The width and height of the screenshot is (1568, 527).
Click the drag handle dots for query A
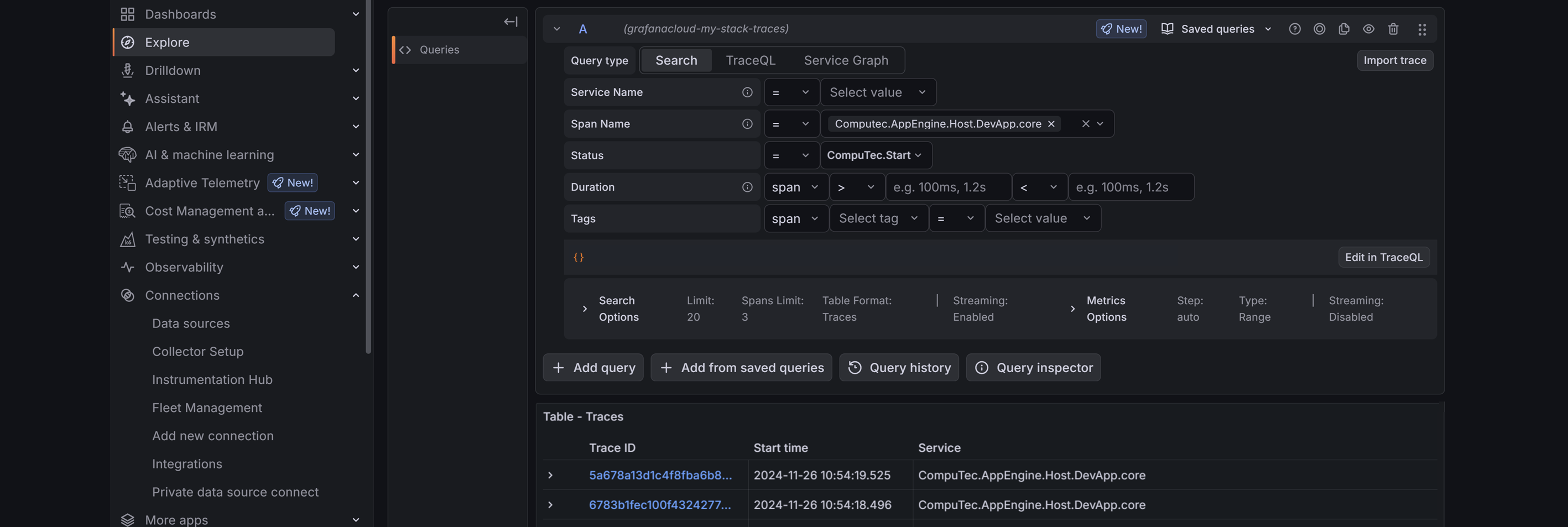[1422, 29]
